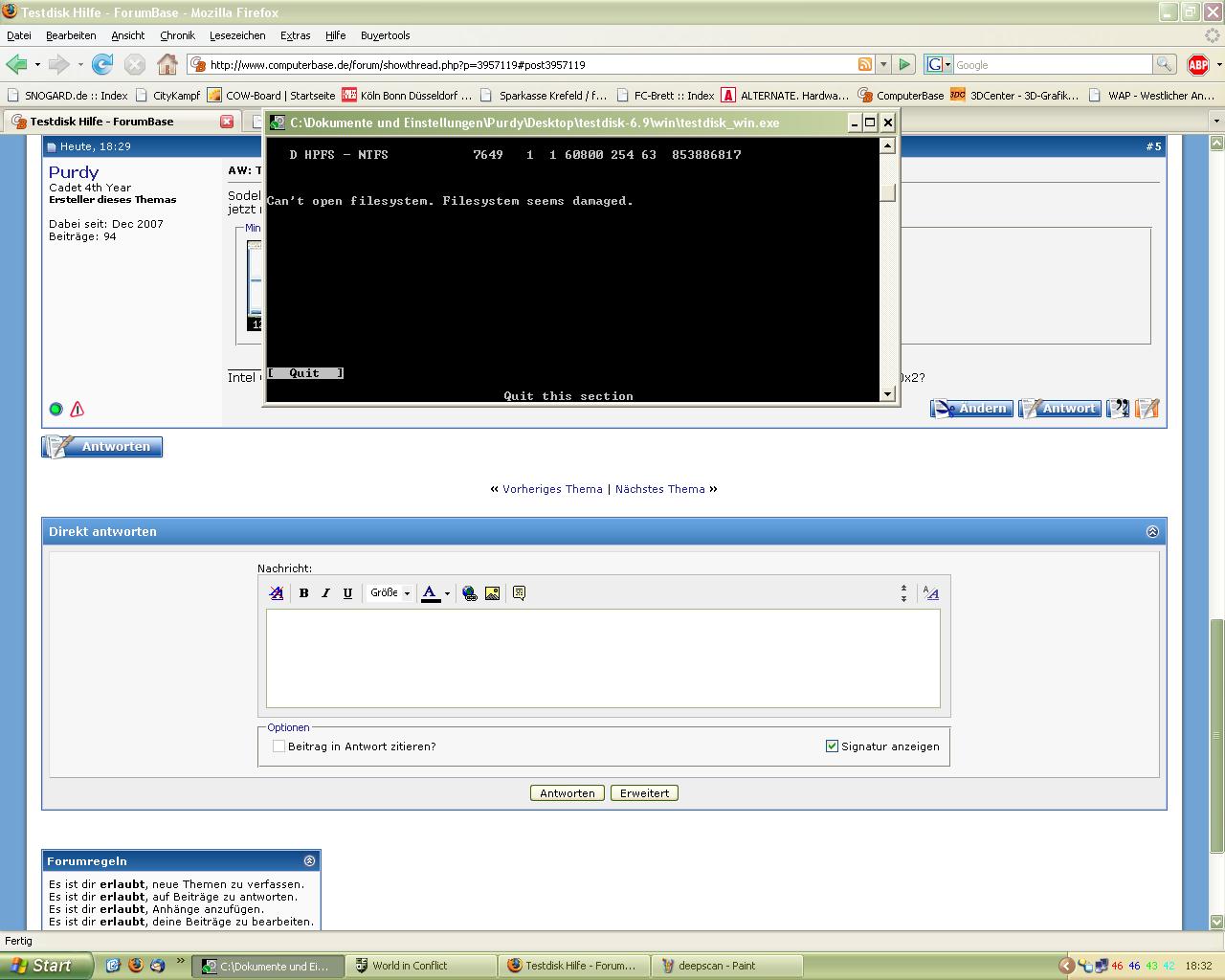1225x980 pixels.
Task: Click the green Go arrow beside the URL
Action: [904, 64]
